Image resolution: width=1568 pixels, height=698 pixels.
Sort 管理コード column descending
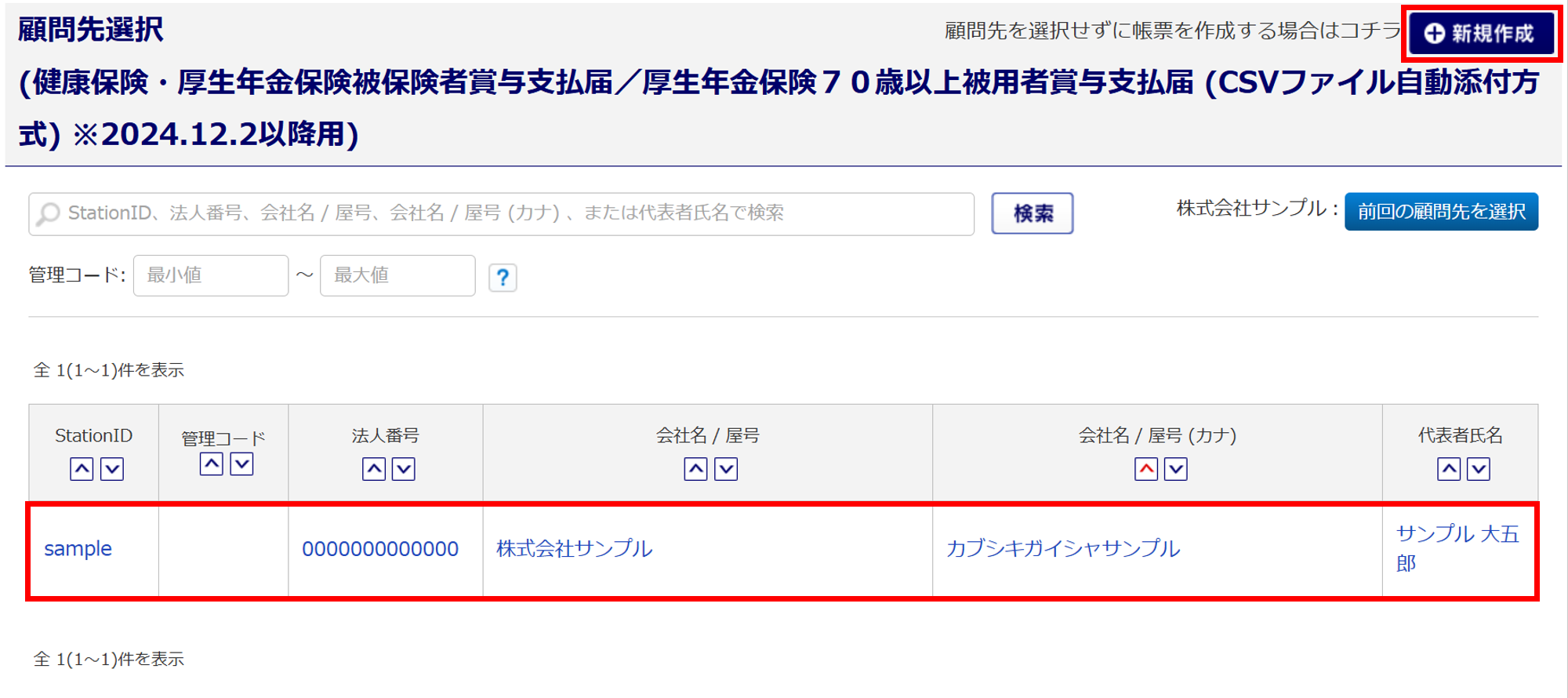241,464
